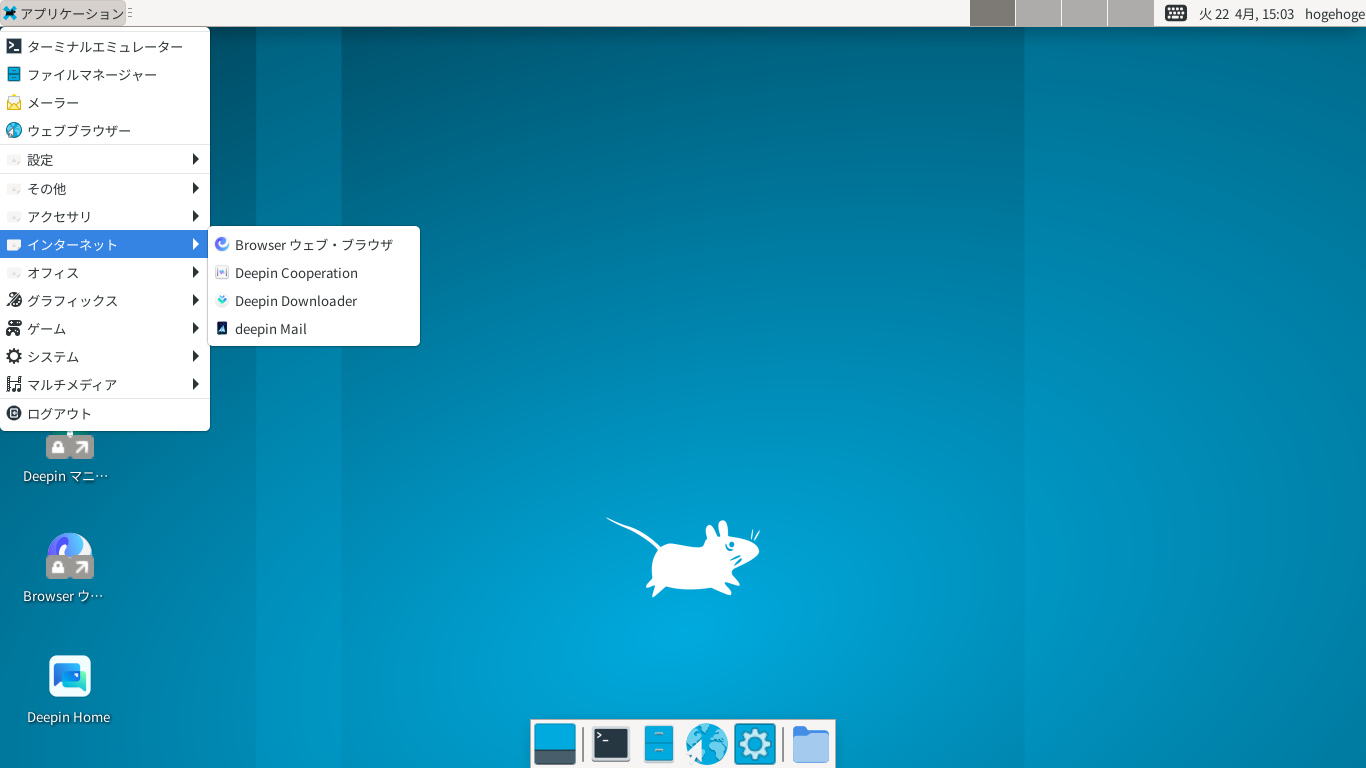The width and height of the screenshot is (1366, 768).
Task: Expand the その他 submenu arrow
Action: coord(196,188)
